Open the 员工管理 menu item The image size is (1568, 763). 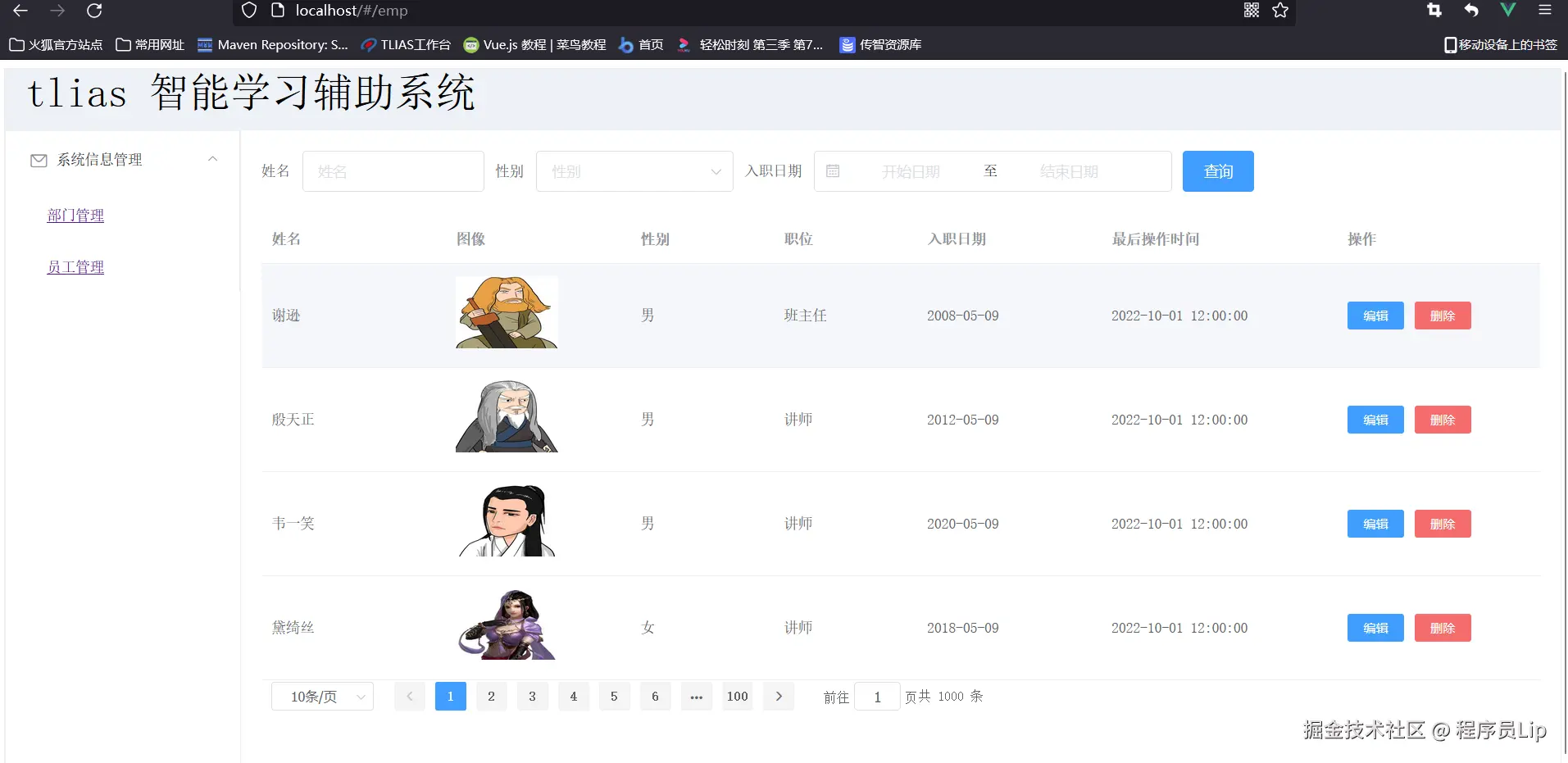click(x=75, y=266)
